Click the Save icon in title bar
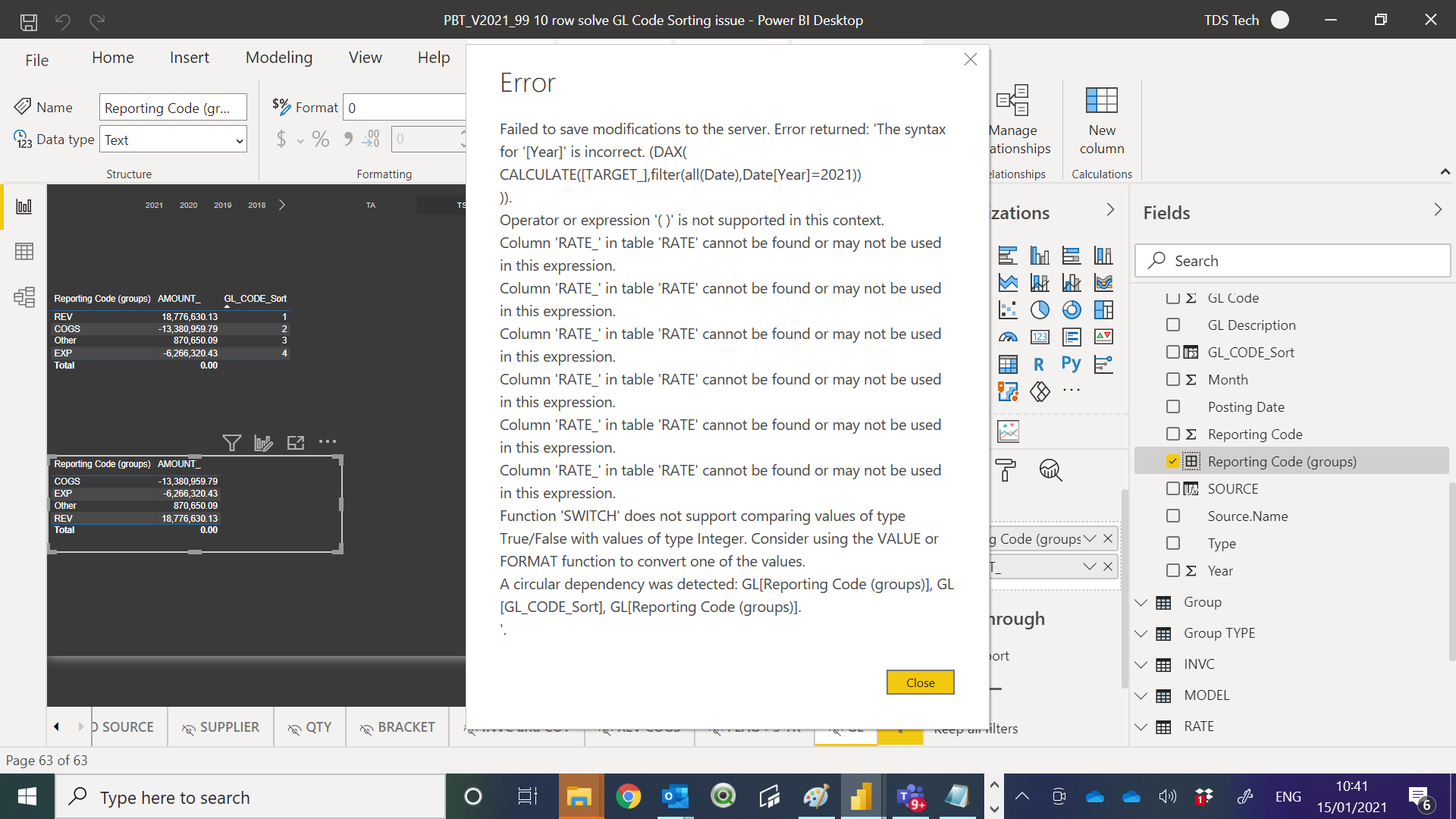 [29, 21]
